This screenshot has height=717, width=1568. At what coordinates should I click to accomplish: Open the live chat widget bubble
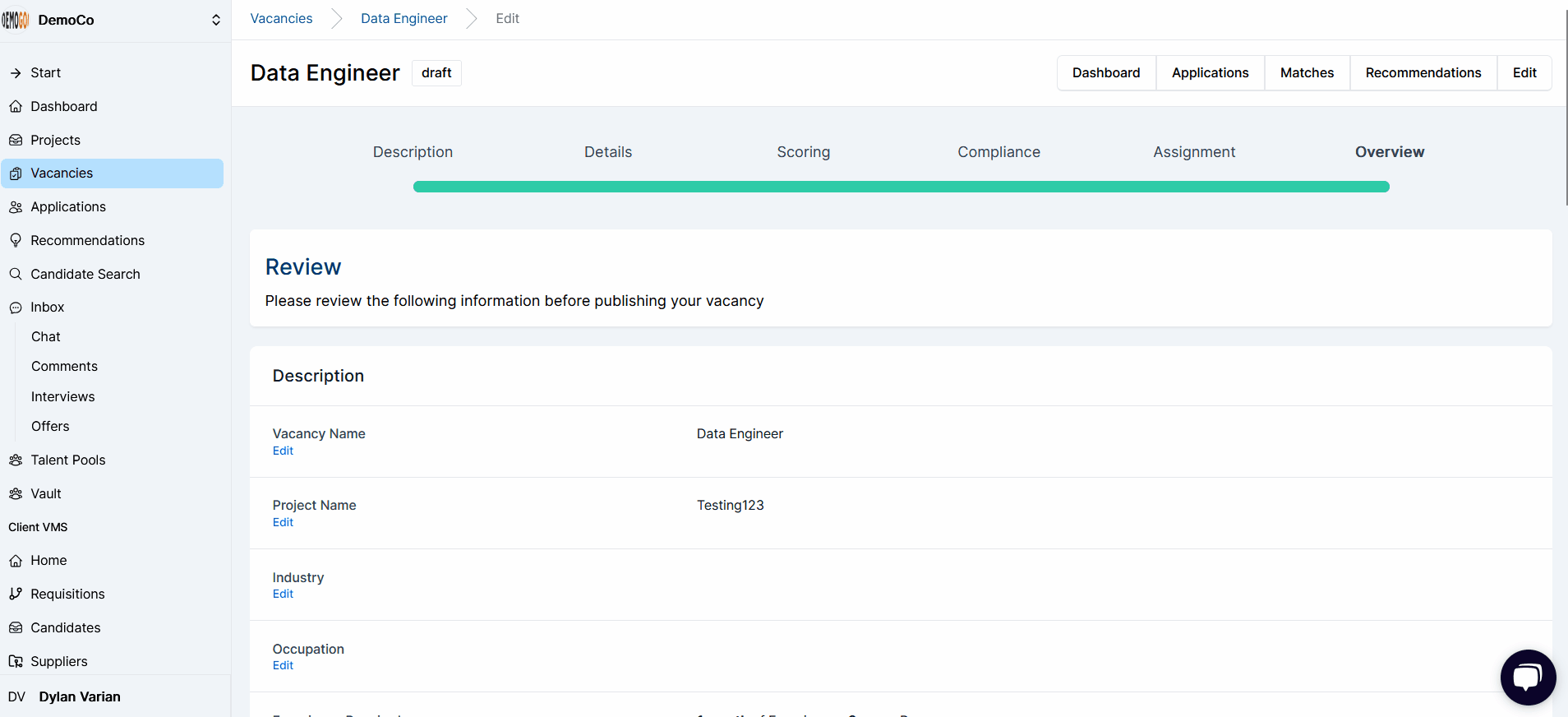click(x=1528, y=678)
